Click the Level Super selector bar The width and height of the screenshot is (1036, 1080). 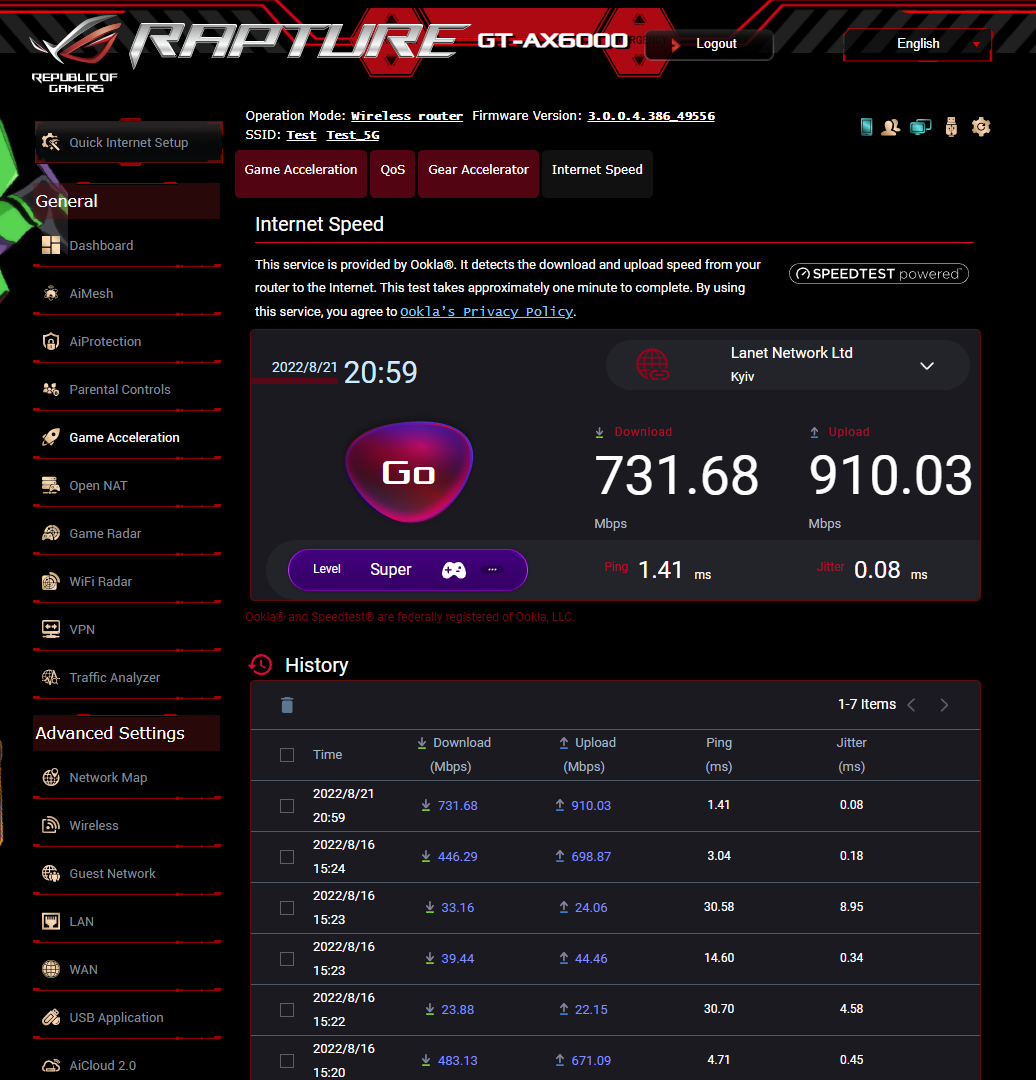408,570
